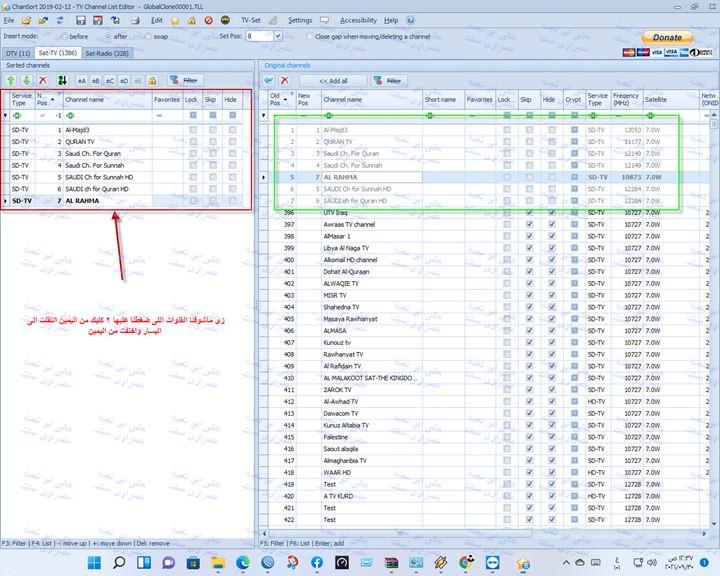Click Filter in Original channels toolbar

[x=389, y=81]
